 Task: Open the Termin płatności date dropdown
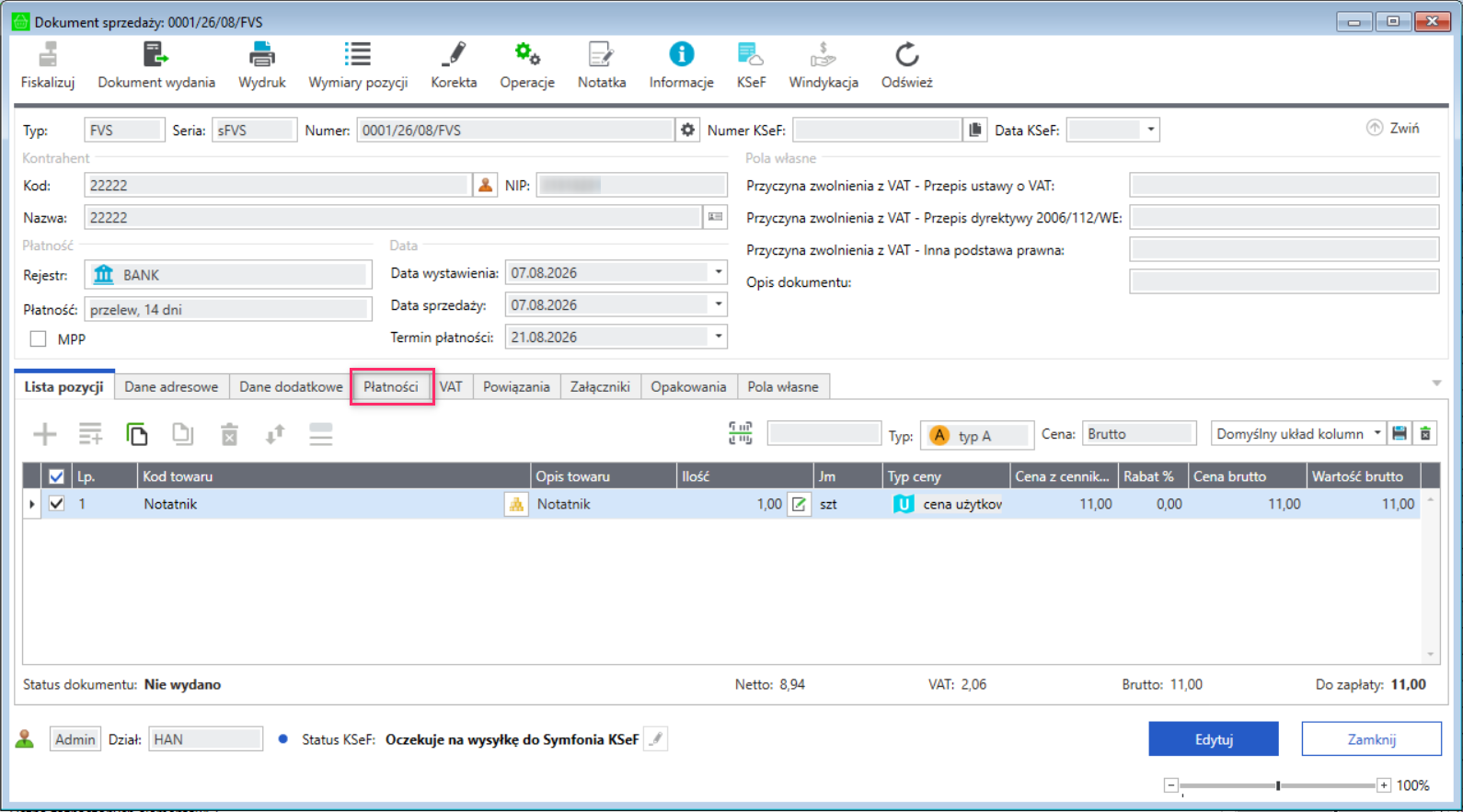719,337
